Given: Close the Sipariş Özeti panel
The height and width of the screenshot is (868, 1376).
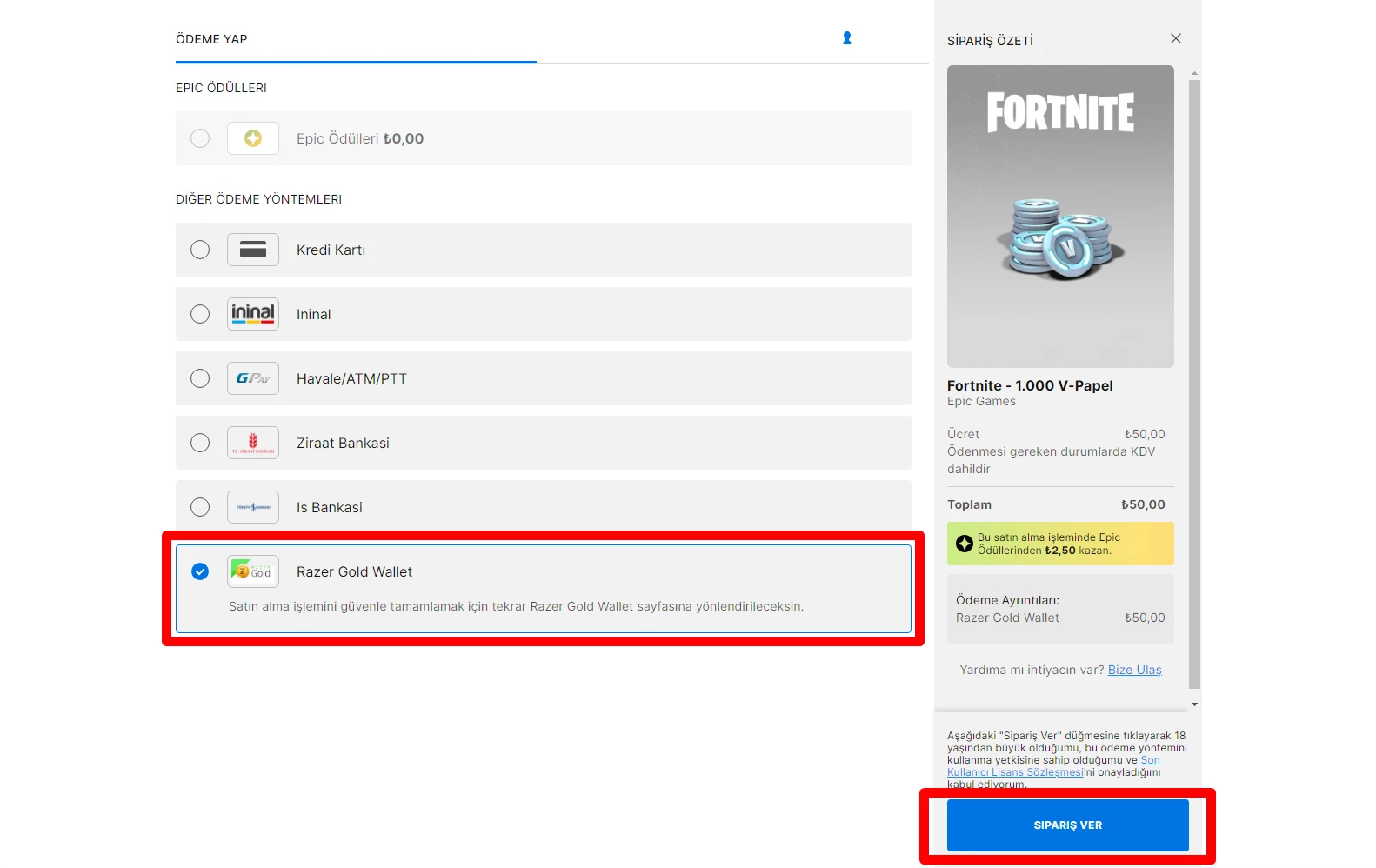Looking at the screenshot, I should [1176, 38].
